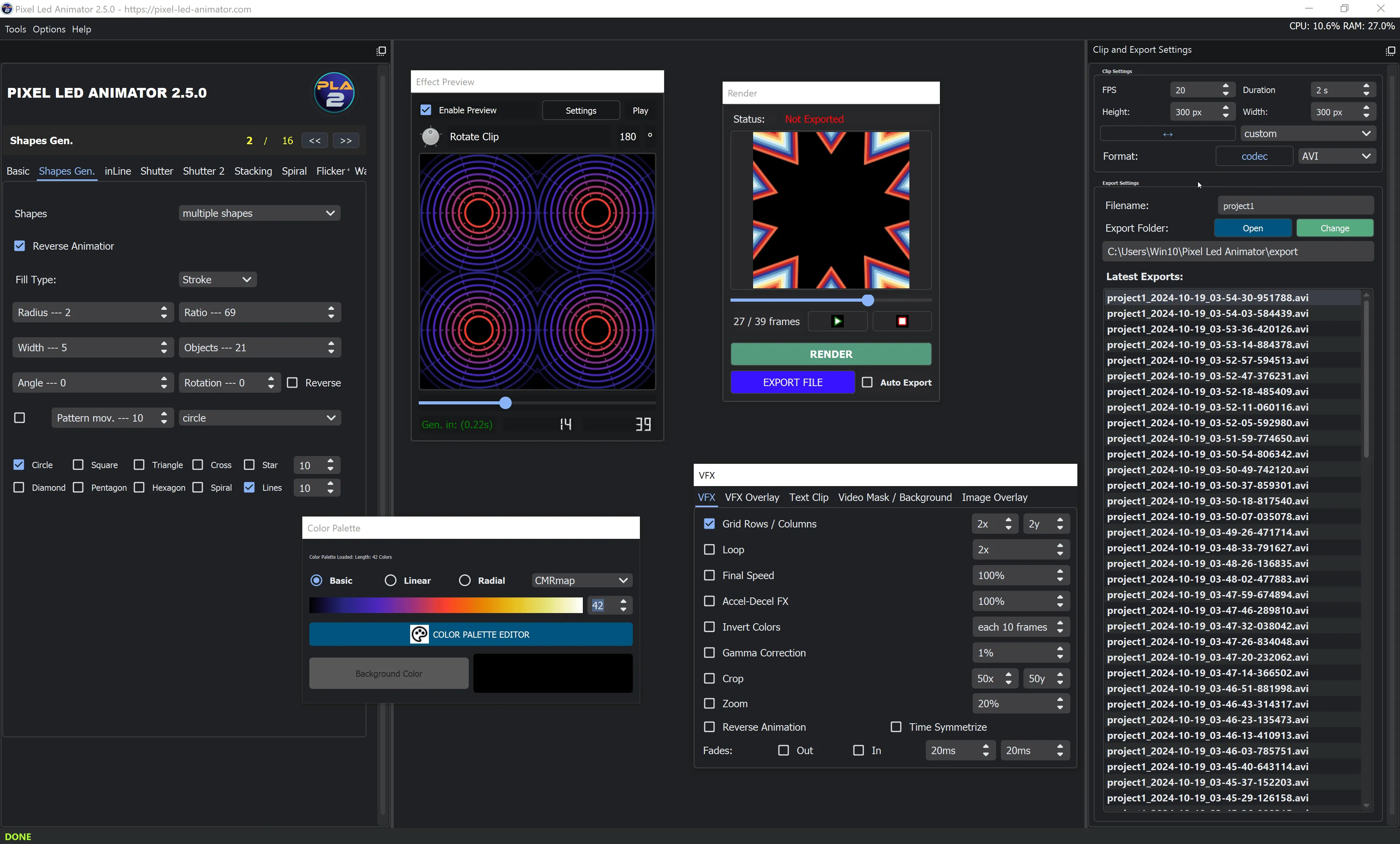This screenshot has width=1400, height=844.
Task: Increase Pattern mov. value stepper
Action: [164, 414]
